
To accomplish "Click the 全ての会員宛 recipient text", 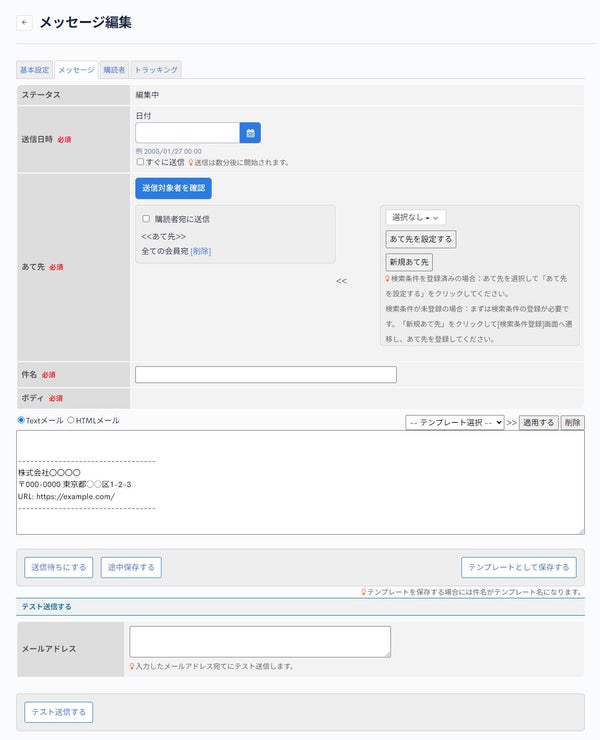I will 165,251.
